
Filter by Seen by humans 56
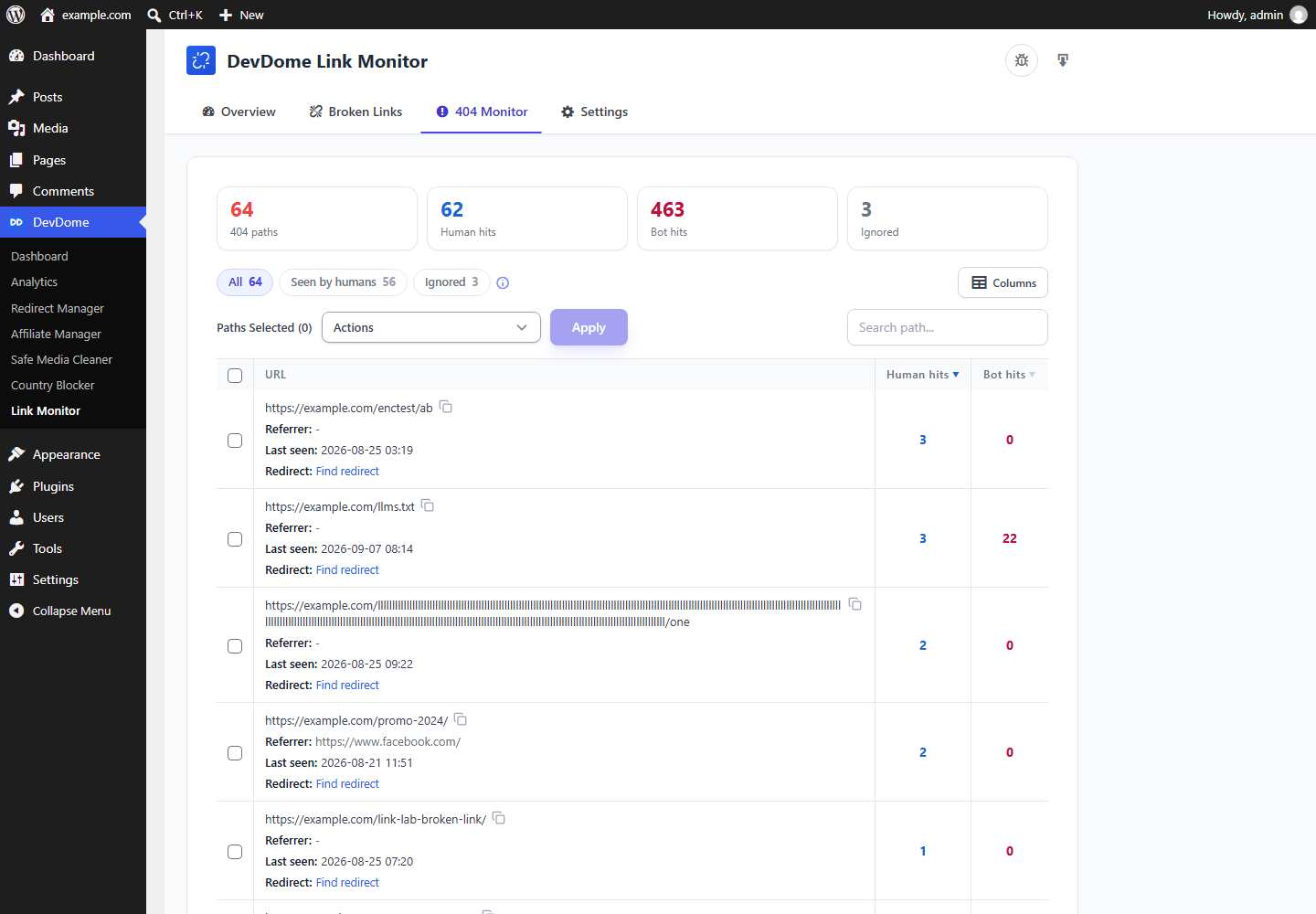click(343, 282)
